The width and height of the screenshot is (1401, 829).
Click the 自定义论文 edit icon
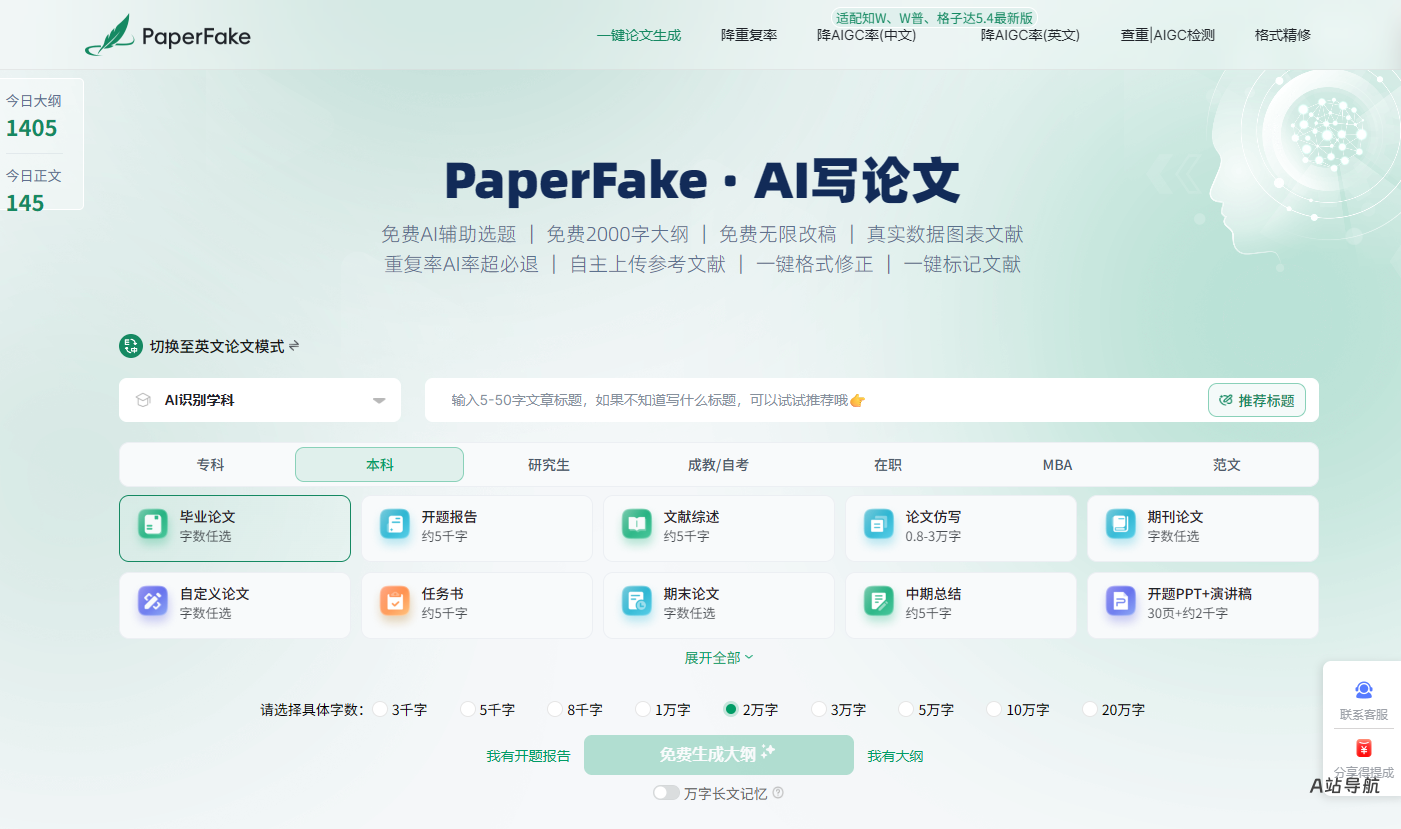(153, 601)
